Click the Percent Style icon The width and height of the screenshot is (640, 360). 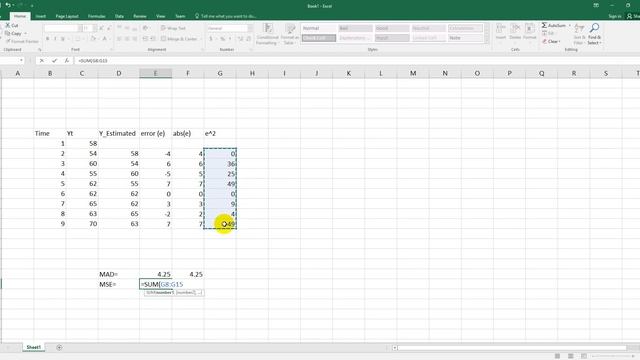click(222, 39)
